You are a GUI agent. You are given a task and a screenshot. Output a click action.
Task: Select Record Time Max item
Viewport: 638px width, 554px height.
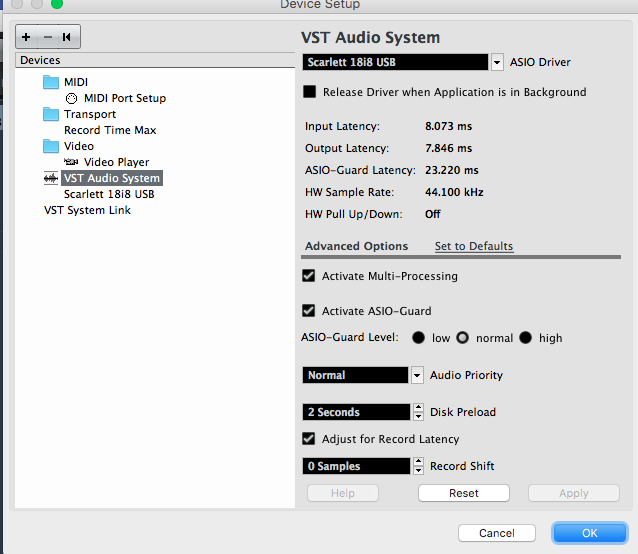coord(110,130)
